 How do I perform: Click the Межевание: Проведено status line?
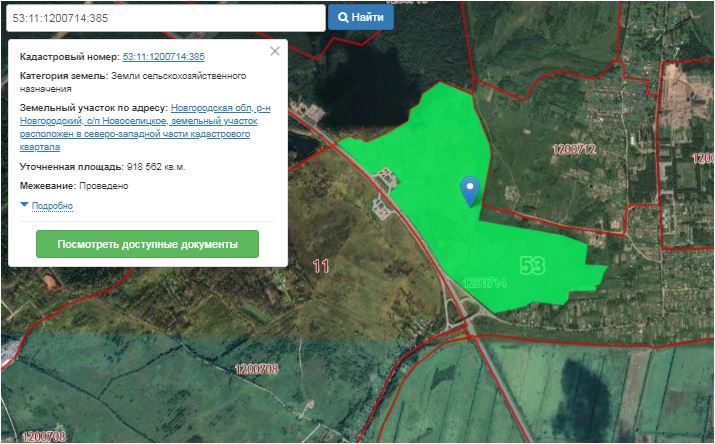(75, 186)
